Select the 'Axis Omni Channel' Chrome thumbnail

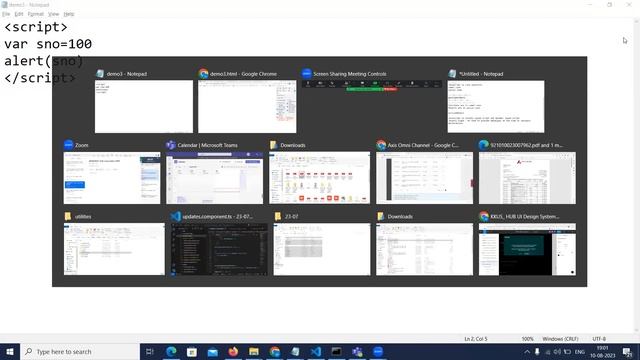(424, 178)
